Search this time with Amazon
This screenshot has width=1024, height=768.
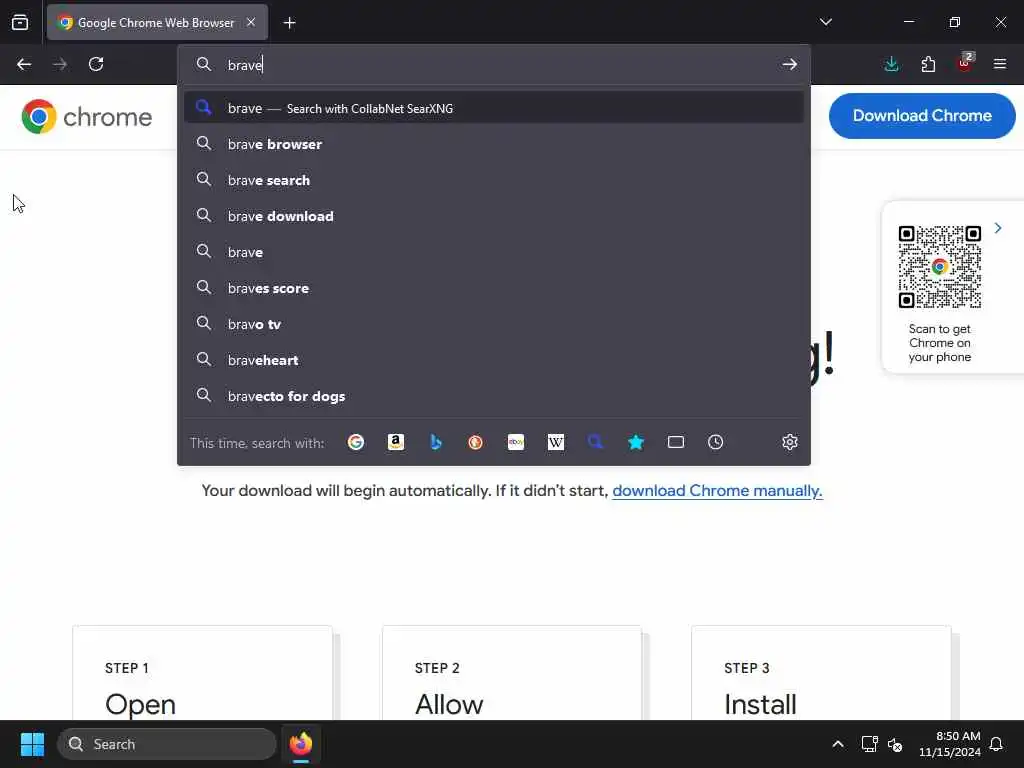click(396, 442)
